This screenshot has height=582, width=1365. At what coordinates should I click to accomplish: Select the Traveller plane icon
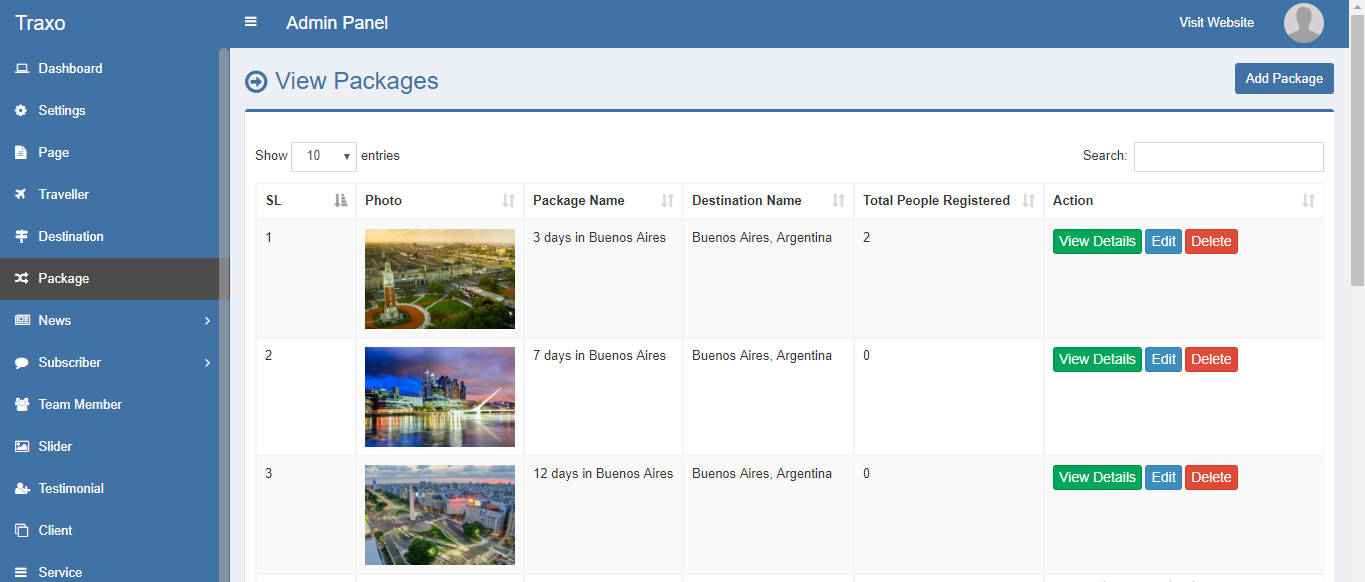pos(21,195)
